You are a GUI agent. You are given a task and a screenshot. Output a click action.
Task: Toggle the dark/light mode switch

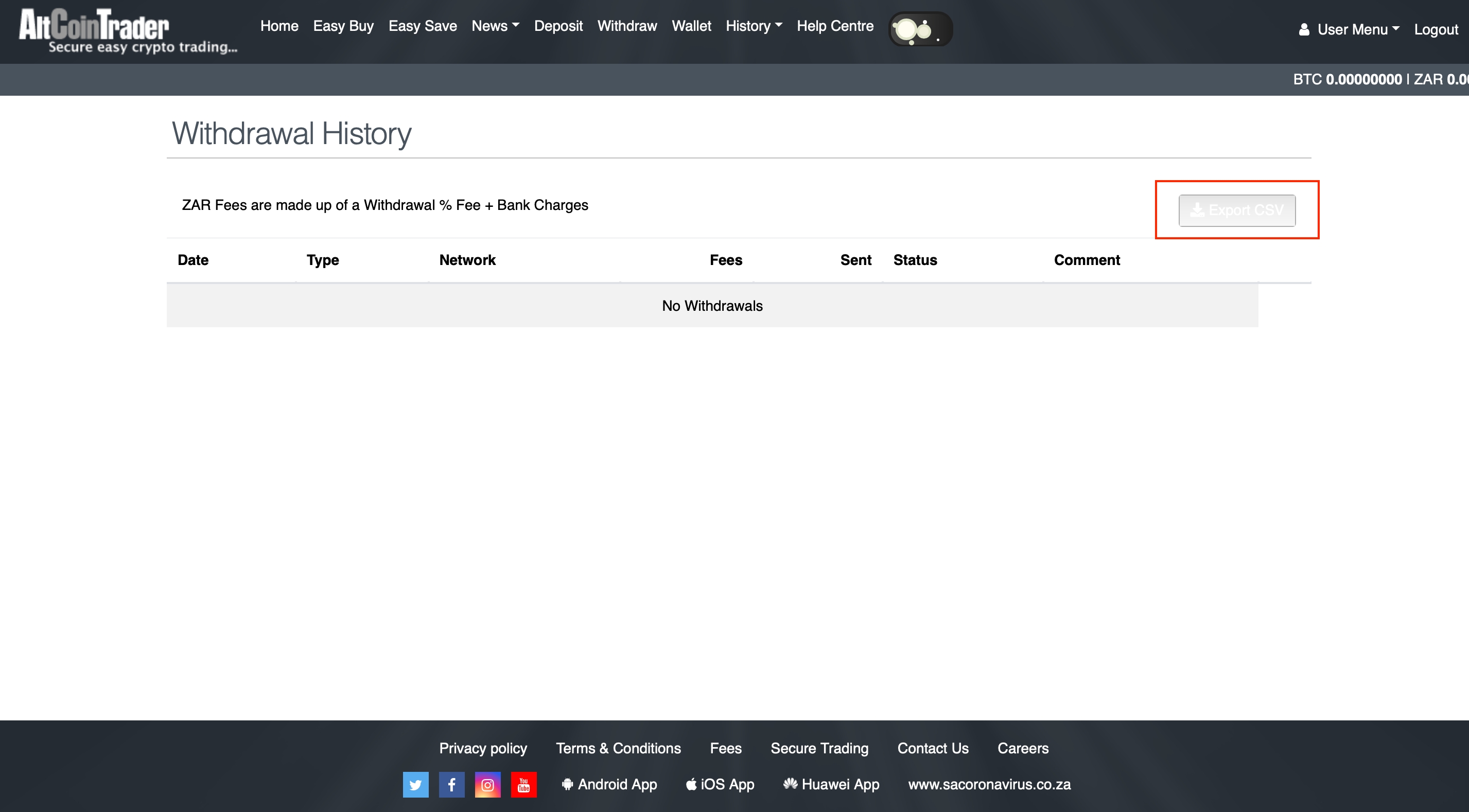(x=920, y=29)
